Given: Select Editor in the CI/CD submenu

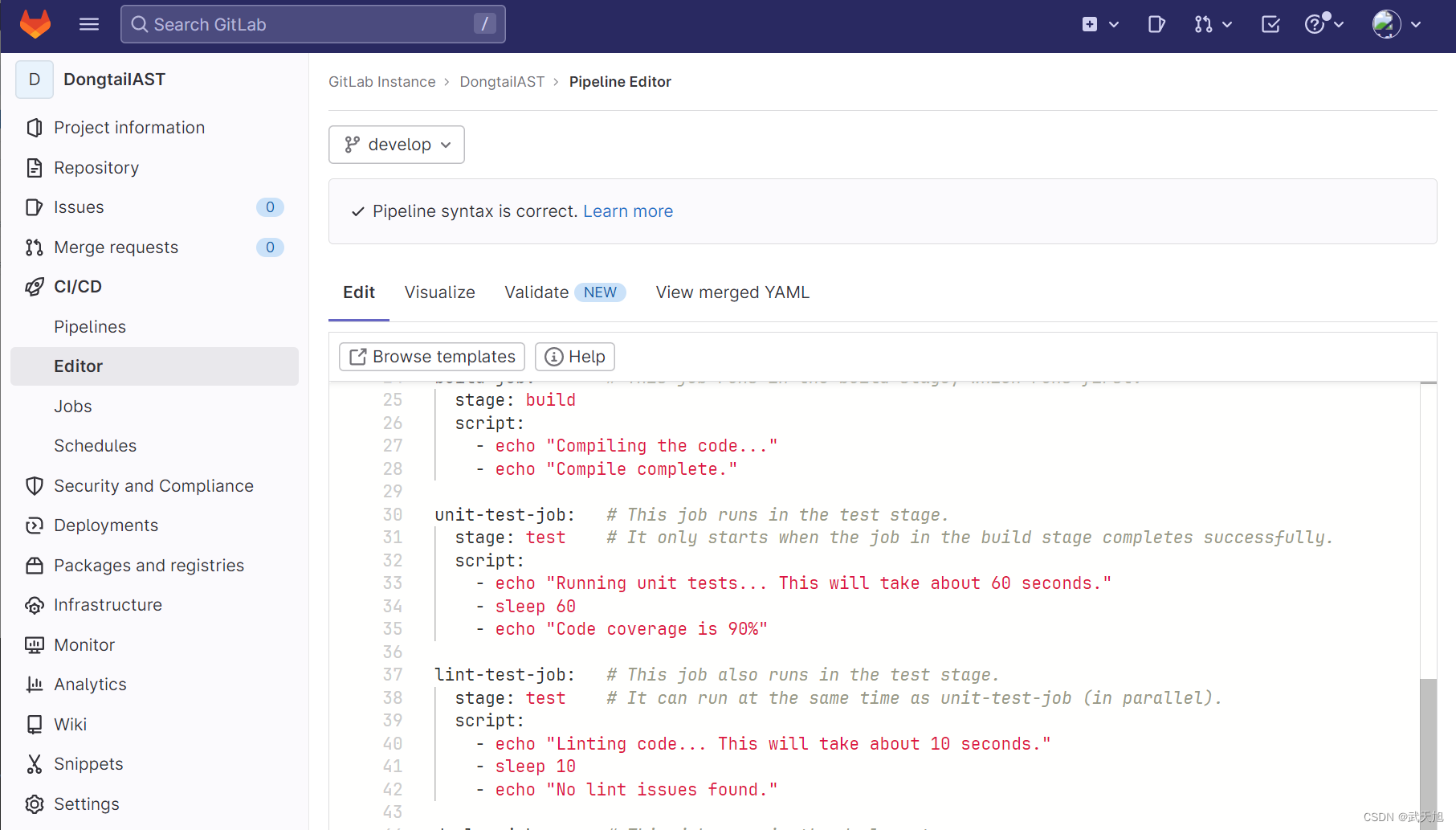Looking at the screenshot, I should [x=154, y=366].
